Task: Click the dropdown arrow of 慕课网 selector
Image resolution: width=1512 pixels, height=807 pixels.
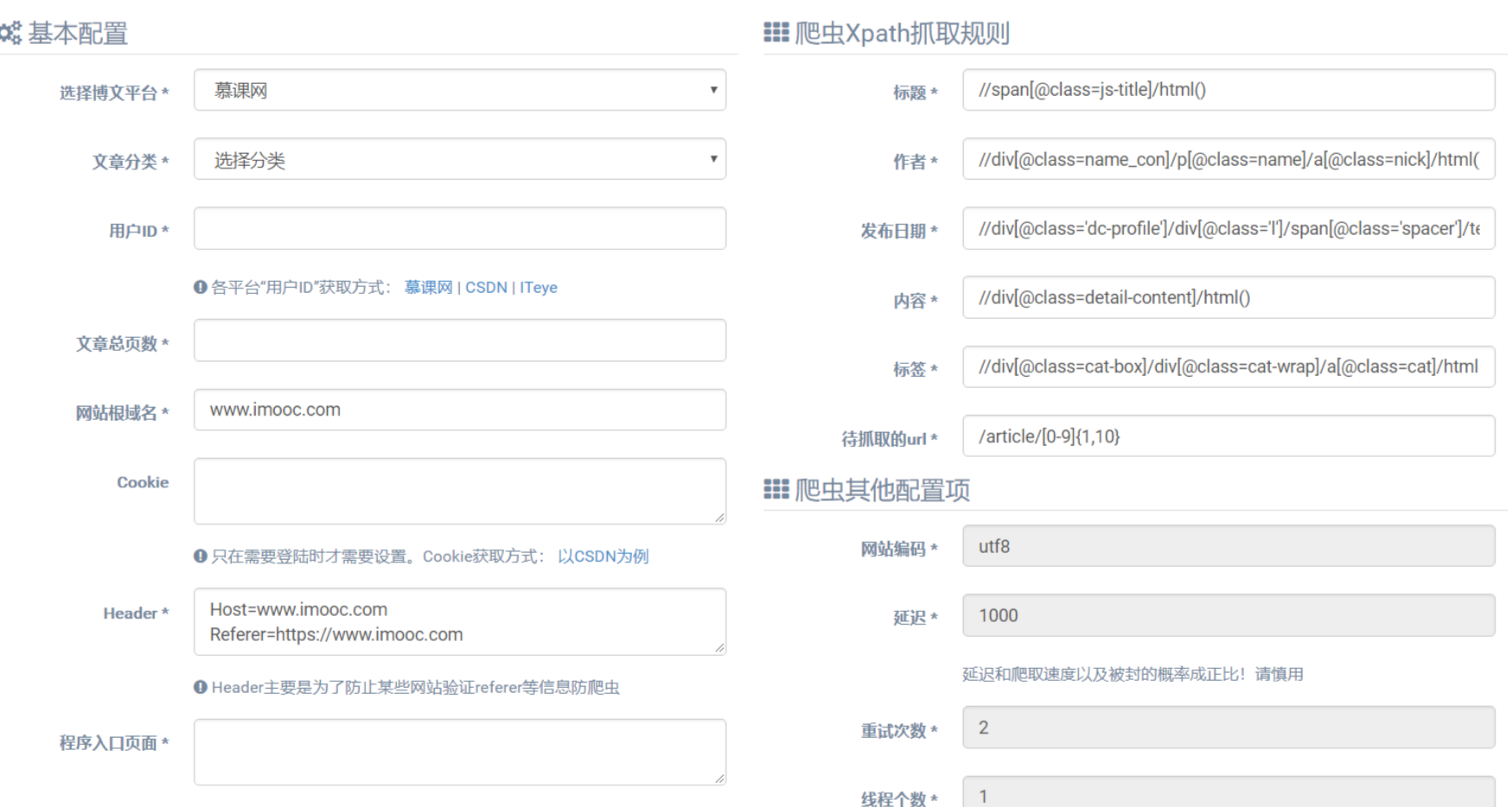Action: coord(712,90)
